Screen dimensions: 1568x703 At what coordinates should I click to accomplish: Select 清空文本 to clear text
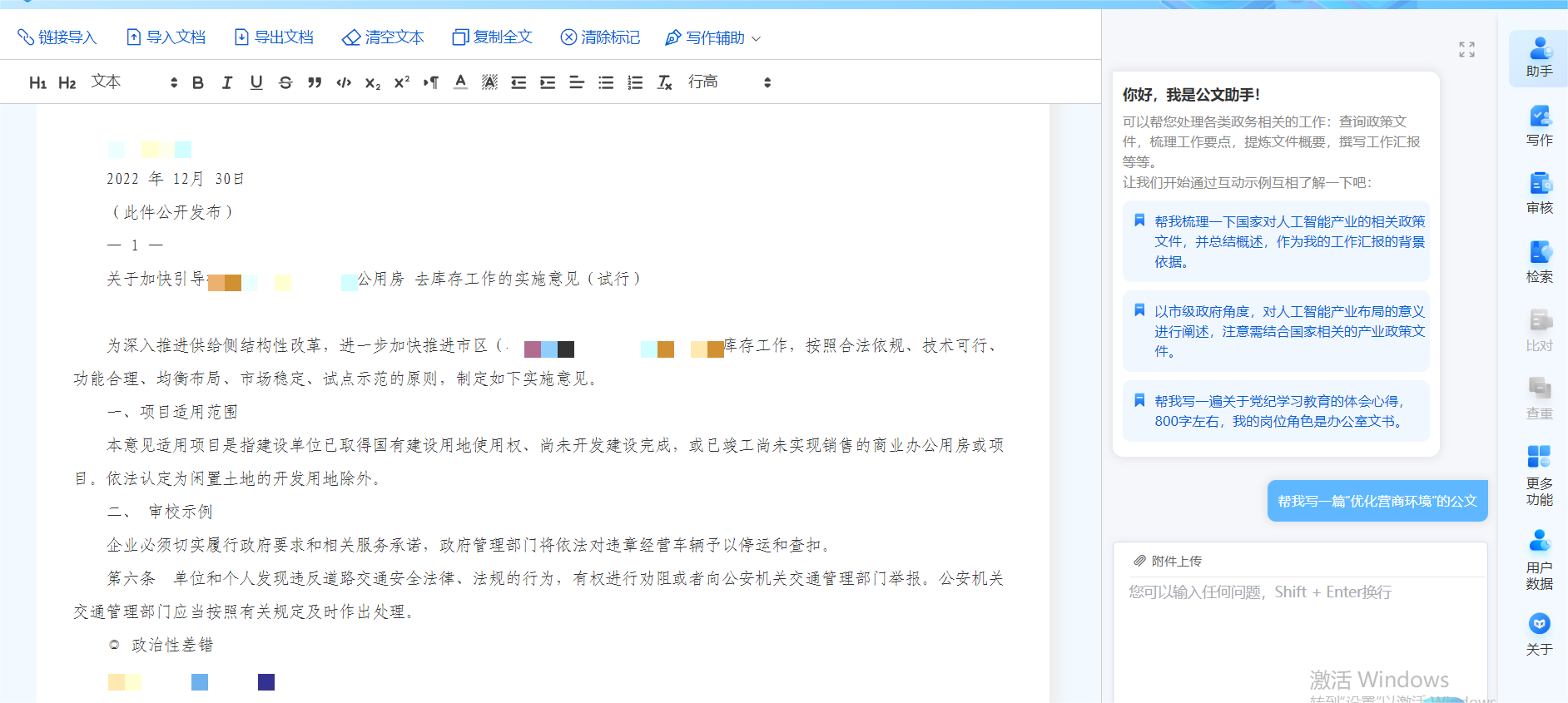coord(384,37)
